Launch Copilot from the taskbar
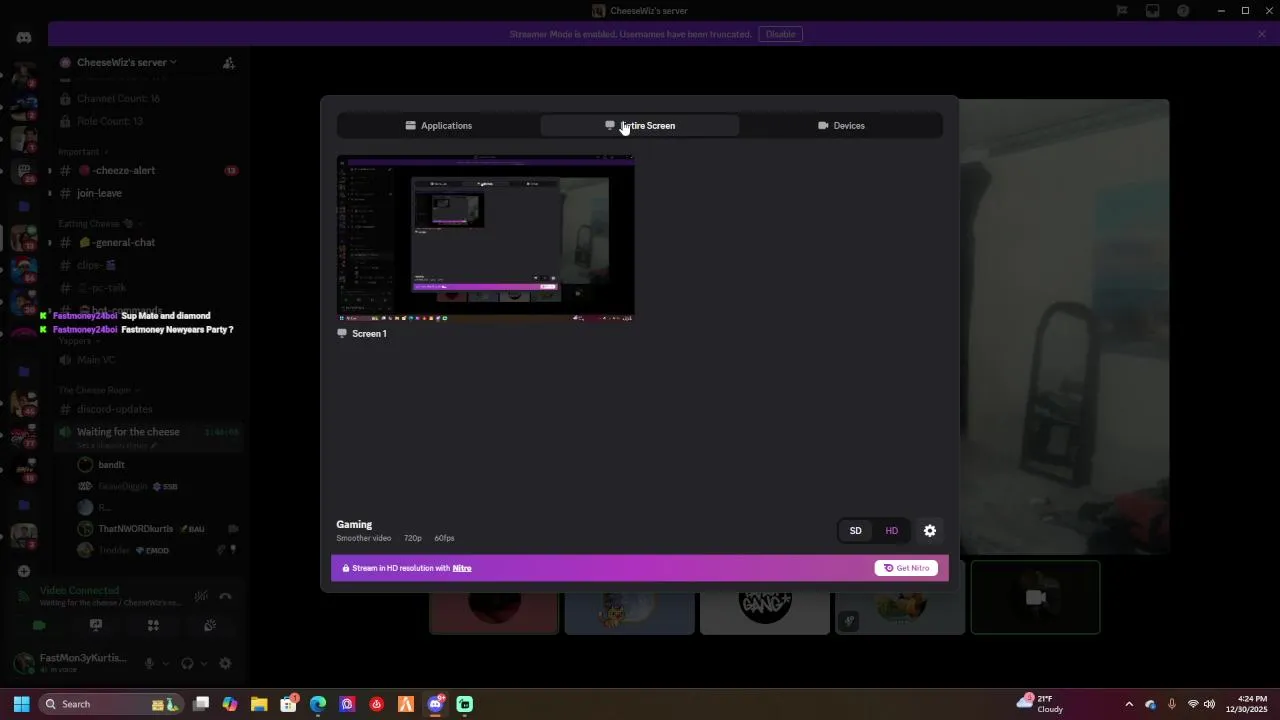 [x=230, y=704]
